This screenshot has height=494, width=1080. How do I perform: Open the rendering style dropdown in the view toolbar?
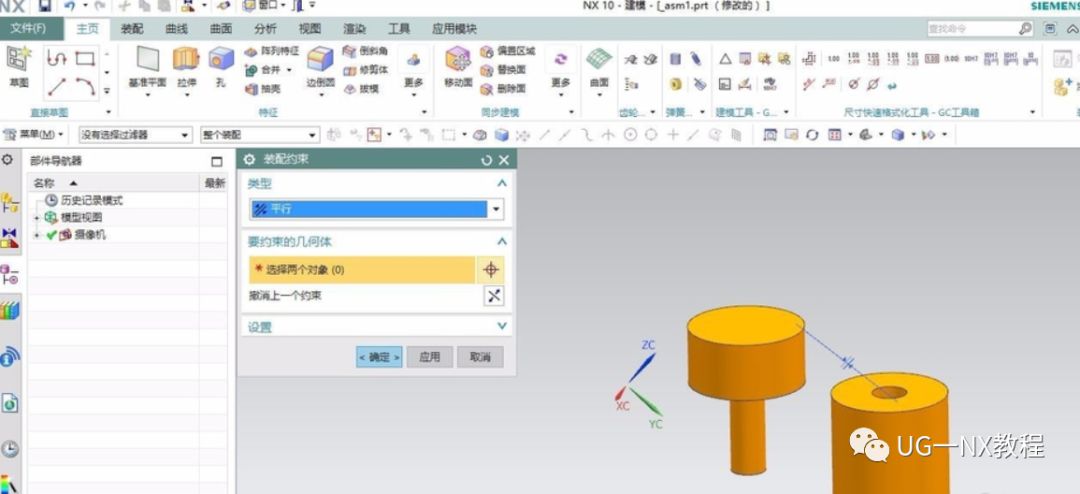[x=916, y=135]
